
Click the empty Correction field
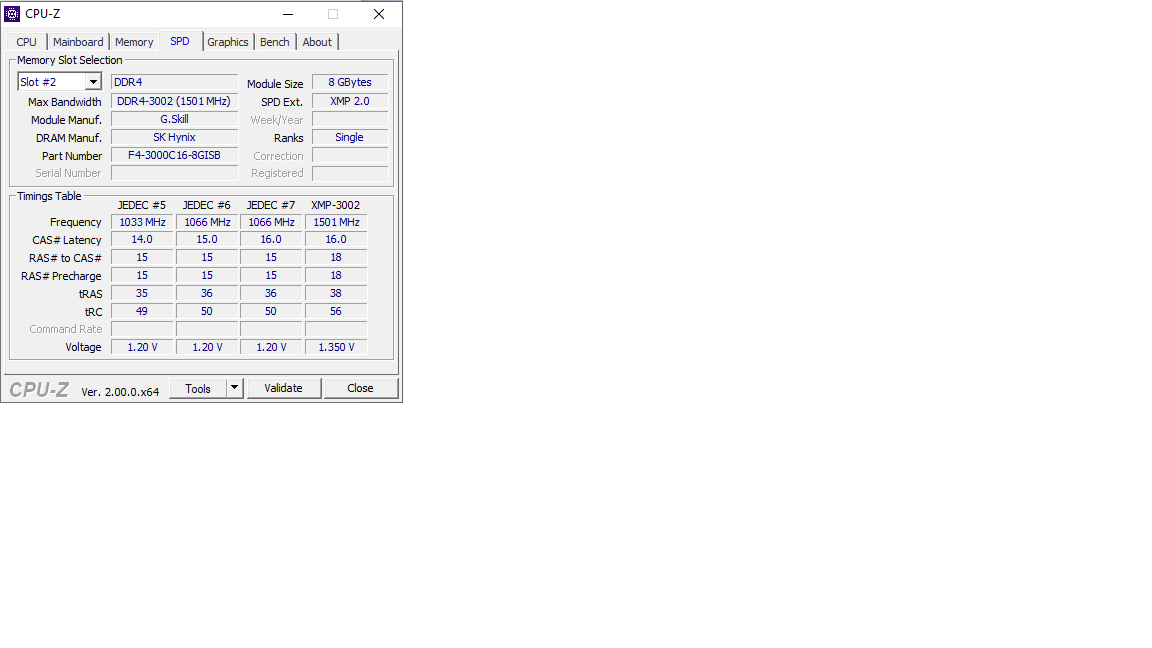[x=350, y=155]
